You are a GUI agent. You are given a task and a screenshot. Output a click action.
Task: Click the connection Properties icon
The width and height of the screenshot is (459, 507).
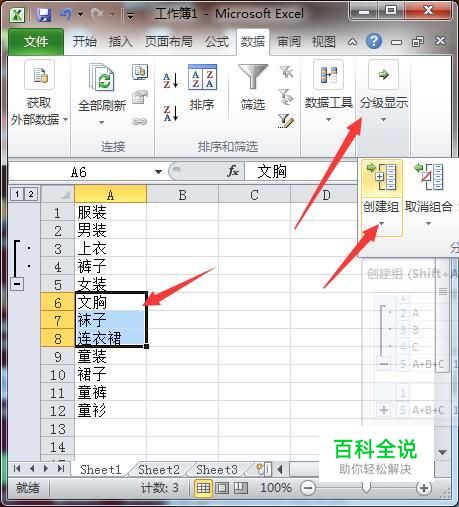pos(140,97)
